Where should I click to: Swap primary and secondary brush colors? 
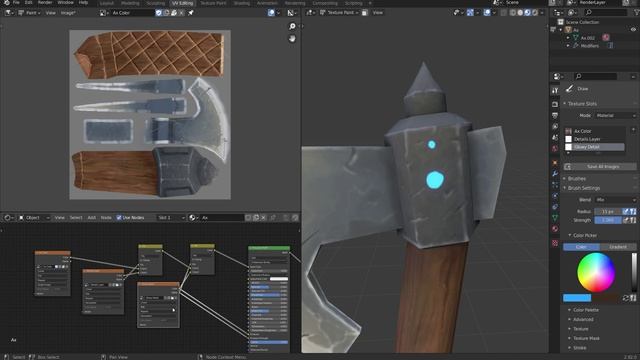click(626, 298)
